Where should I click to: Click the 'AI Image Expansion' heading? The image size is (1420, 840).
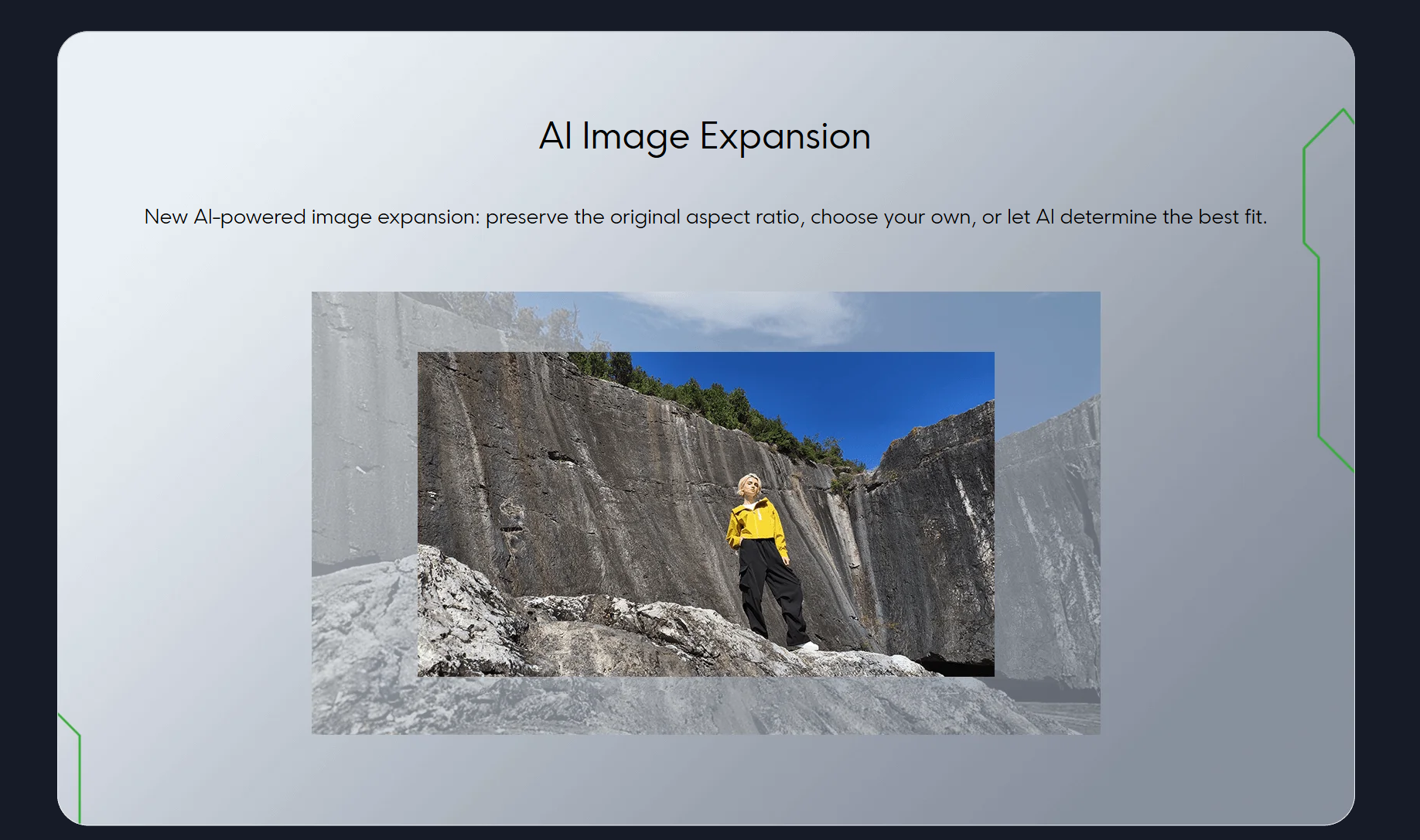point(705,137)
